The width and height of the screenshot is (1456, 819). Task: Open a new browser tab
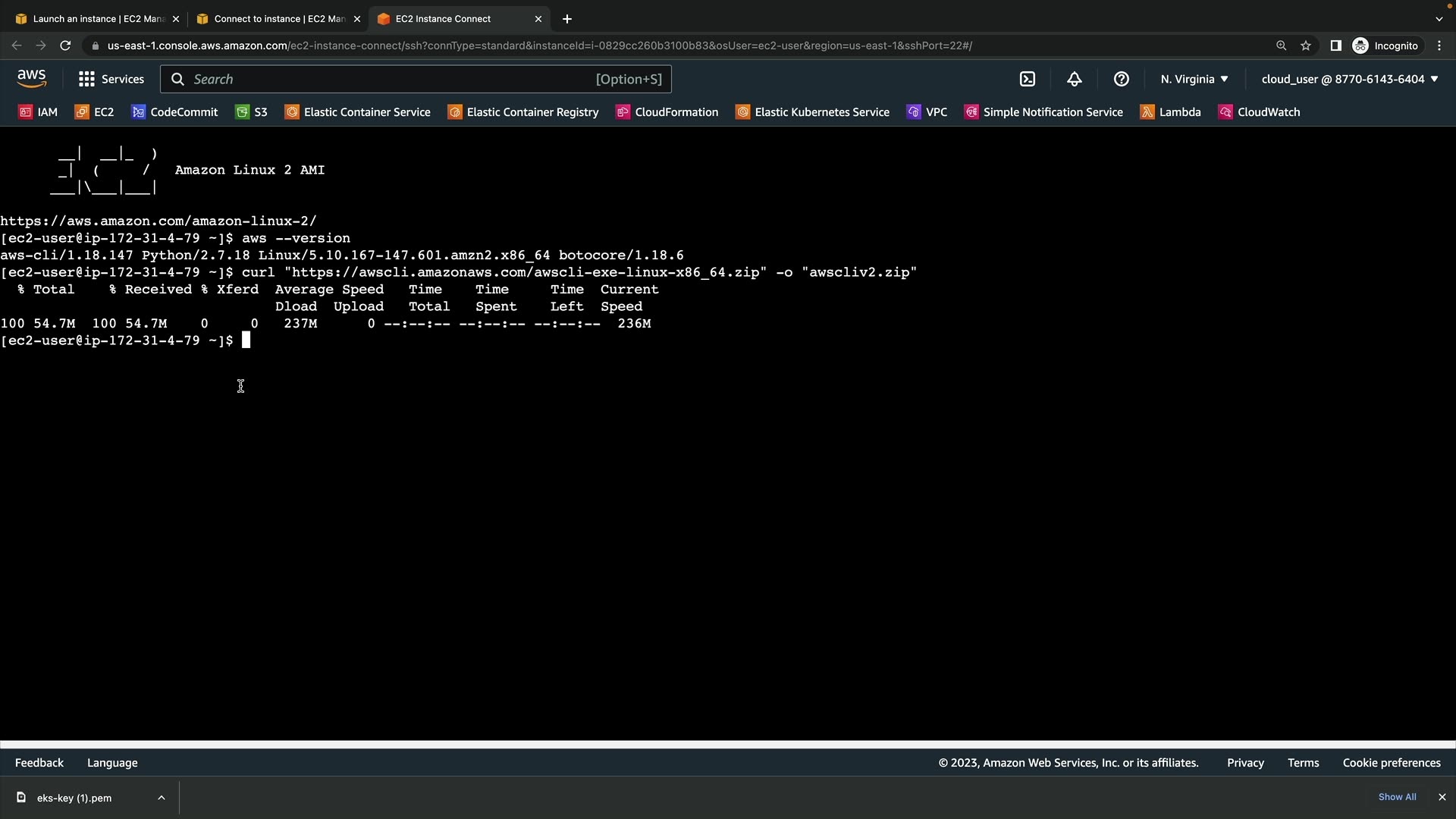click(567, 19)
